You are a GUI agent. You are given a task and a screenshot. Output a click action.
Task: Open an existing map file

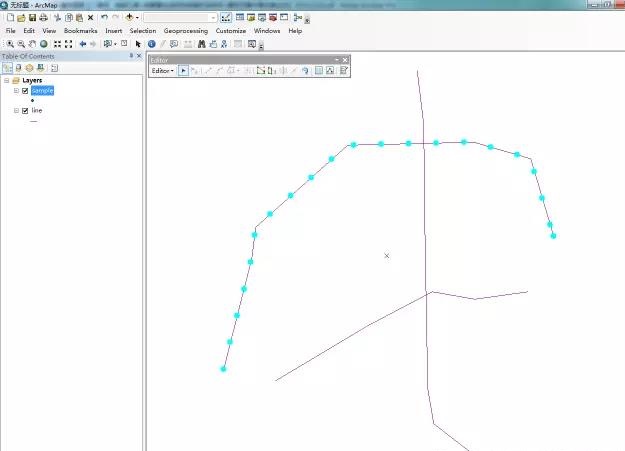click(22, 18)
